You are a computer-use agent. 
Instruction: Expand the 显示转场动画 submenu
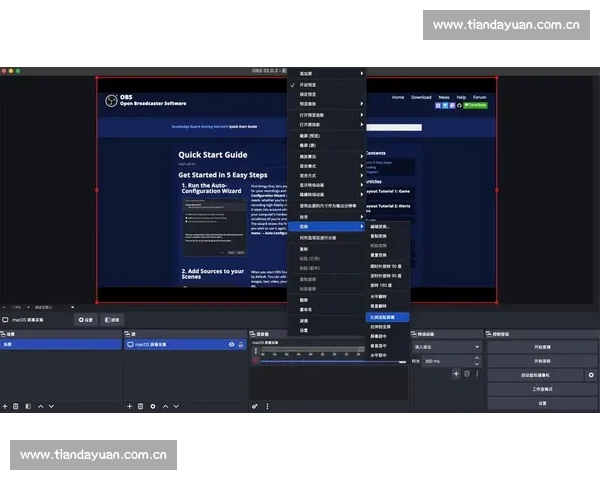[x=327, y=185]
